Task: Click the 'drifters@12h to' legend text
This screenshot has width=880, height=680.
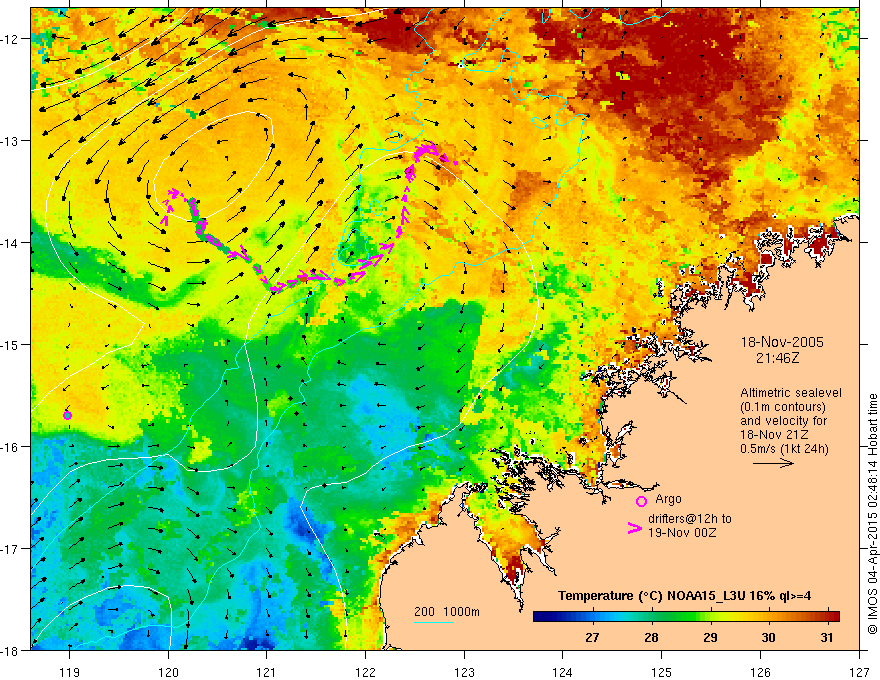Action: (x=690, y=519)
